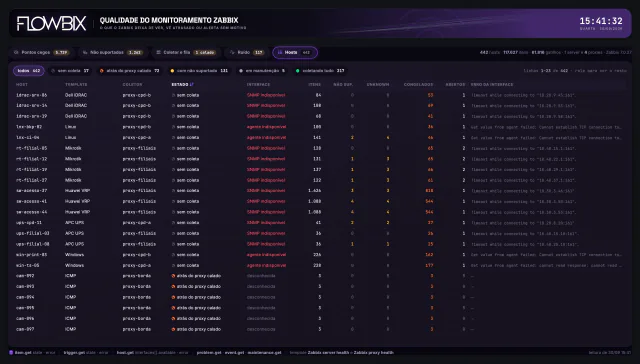
Task: Open host sw-acesso-41
Action: point(31,201)
